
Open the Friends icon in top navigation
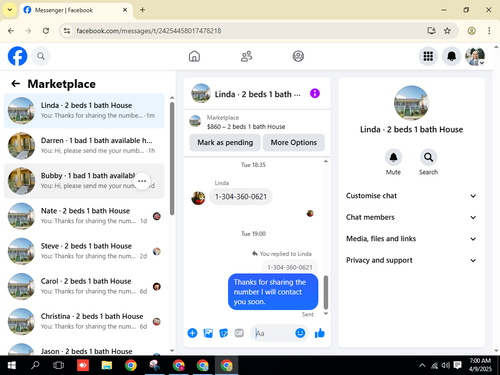click(246, 56)
